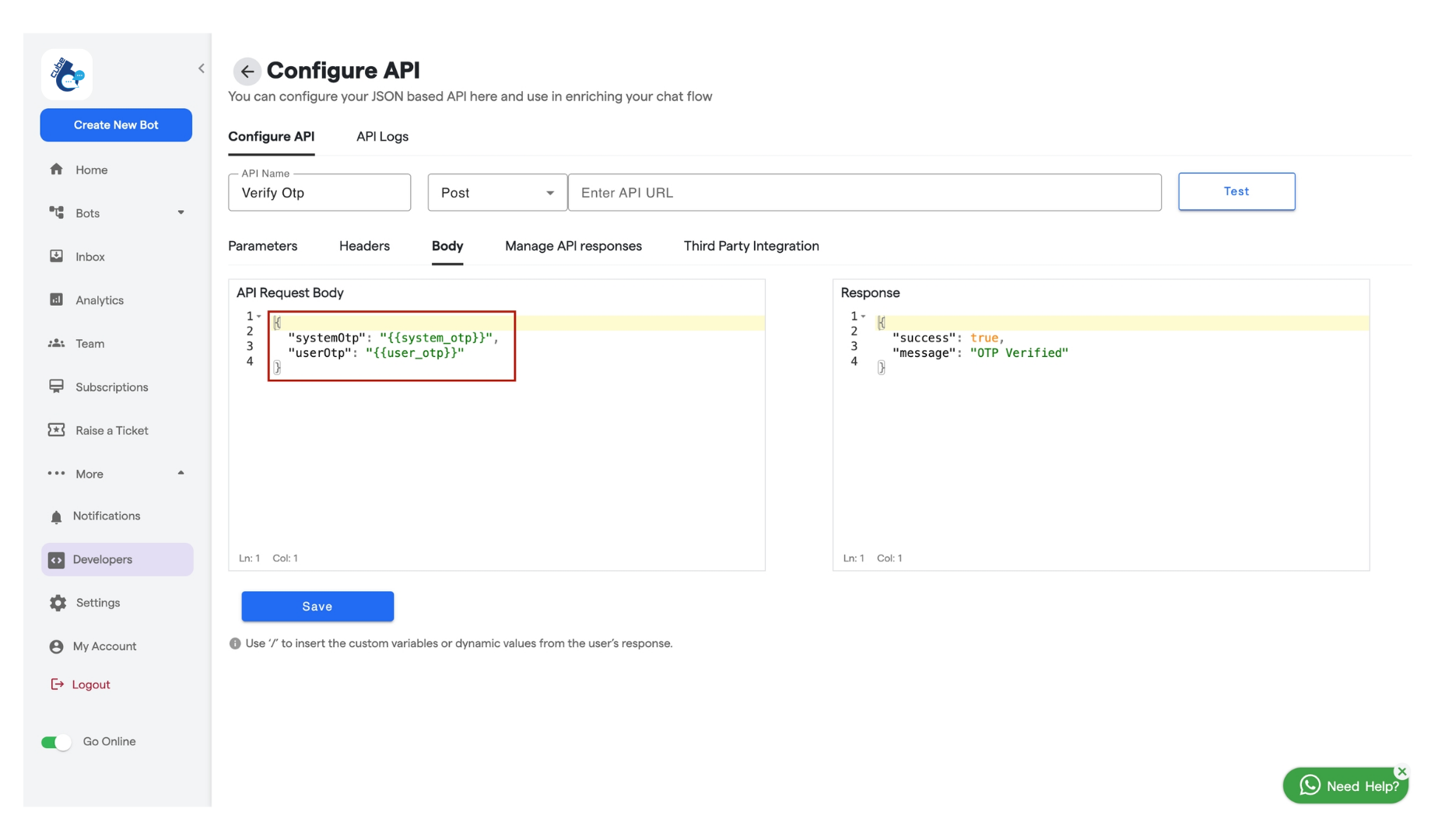
Task: Click the Analytics chart icon
Action: tap(56, 299)
